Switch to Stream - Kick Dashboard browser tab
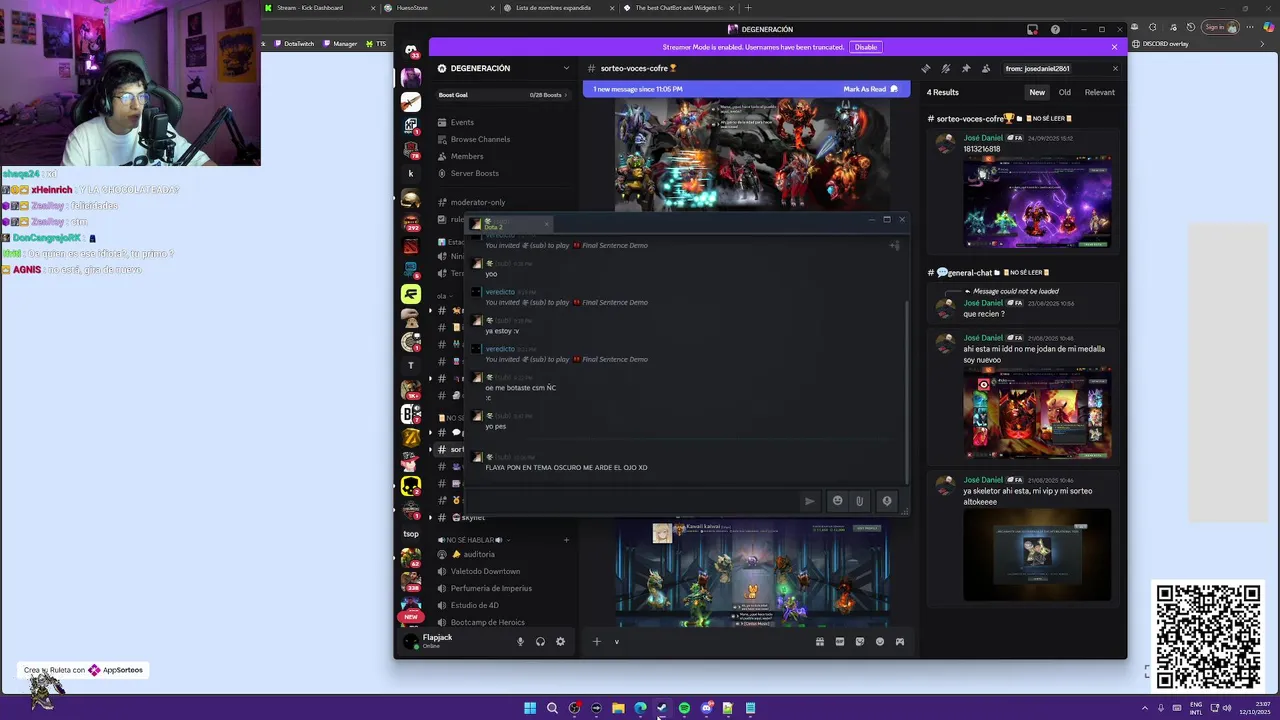The width and height of the screenshot is (1280, 720). pos(318,8)
